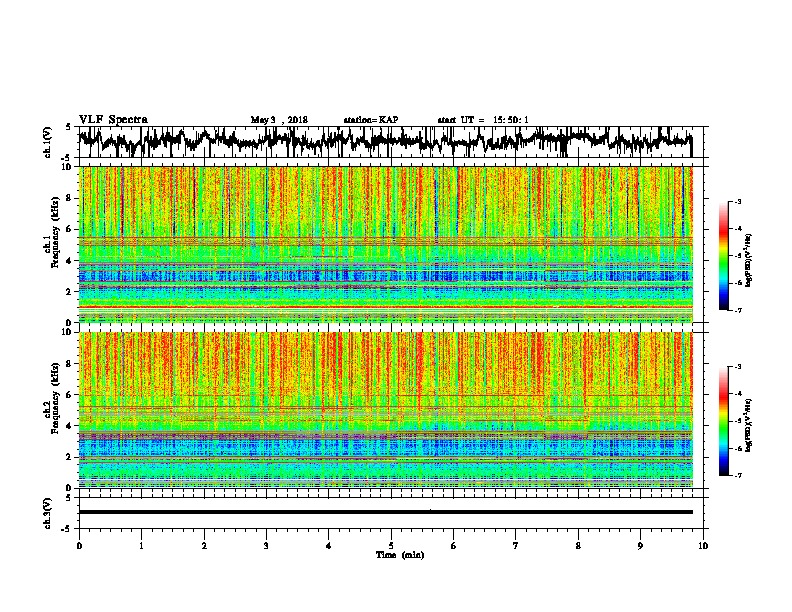Click the 'start UT = 15:50: 1' label

pos(483,120)
